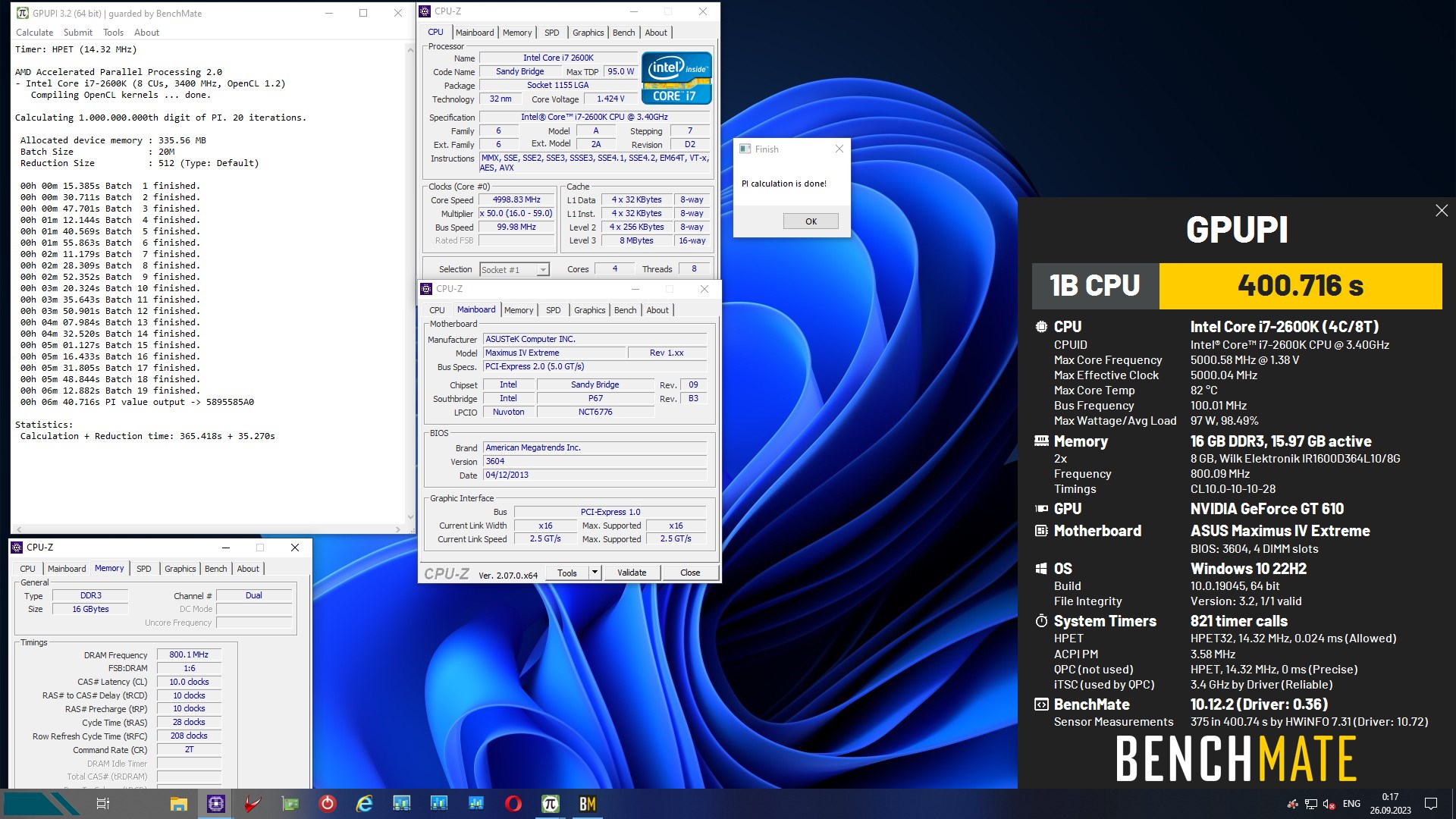Image resolution: width=1456 pixels, height=819 pixels.
Task: Click the GPUPI horizontal scrollbar
Action: tap(207, 529)
